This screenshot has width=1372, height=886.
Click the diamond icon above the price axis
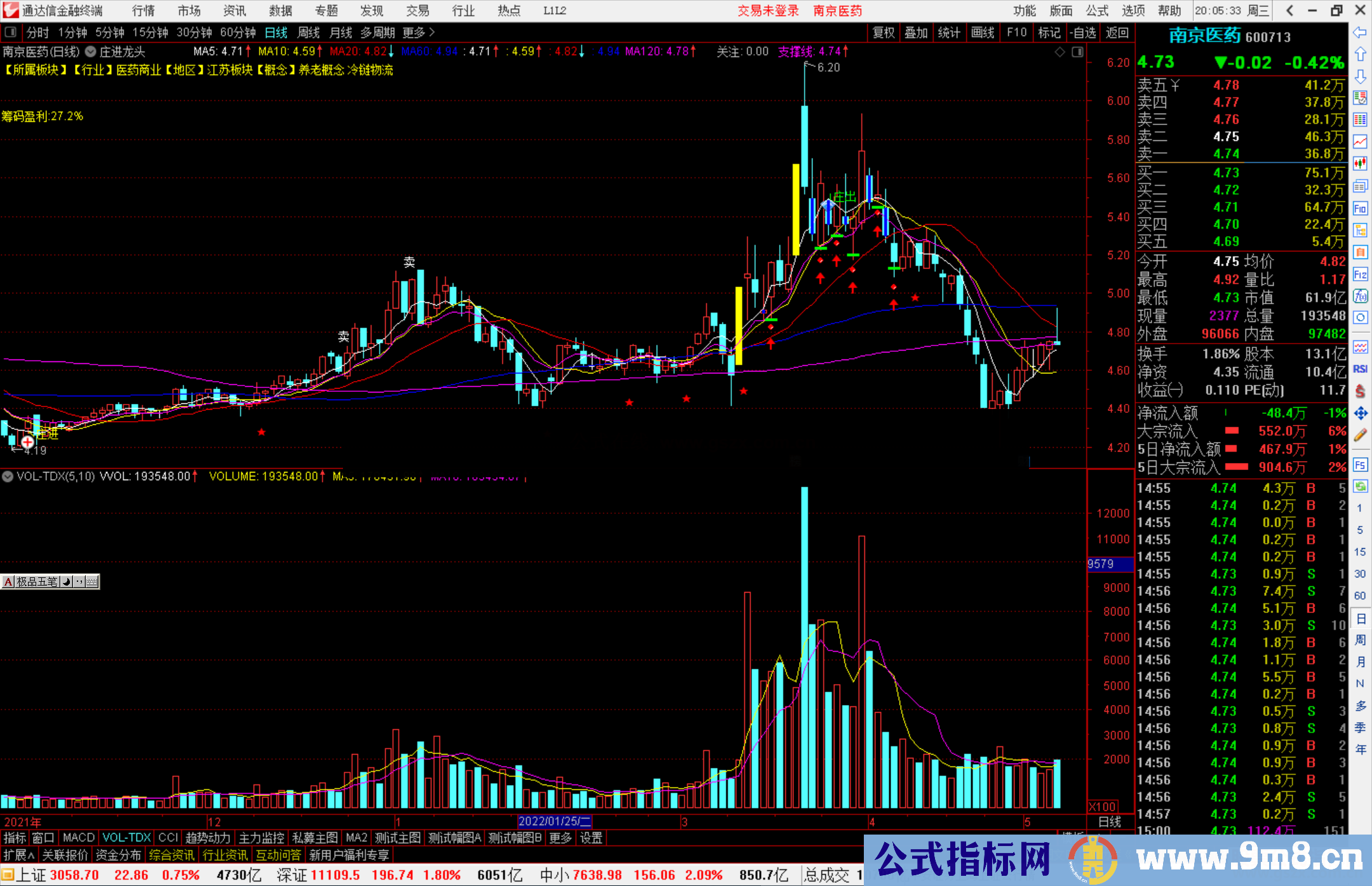click(x=1059, y=52)
